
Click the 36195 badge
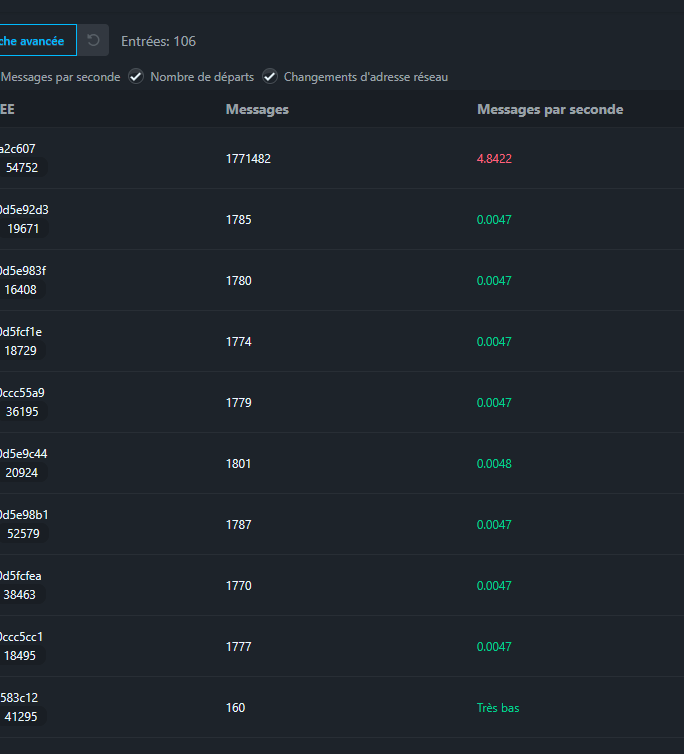22,412
